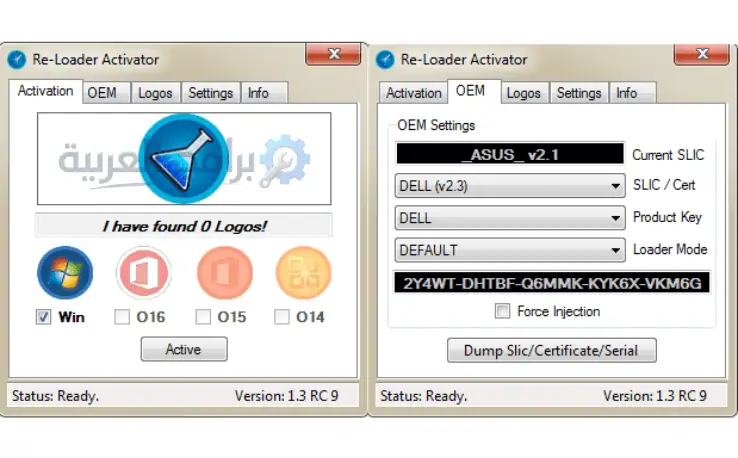This screenshot has height=458, width=738.
Task: Open the Product Key dropdown showing DELL
Action: [510, 218]
